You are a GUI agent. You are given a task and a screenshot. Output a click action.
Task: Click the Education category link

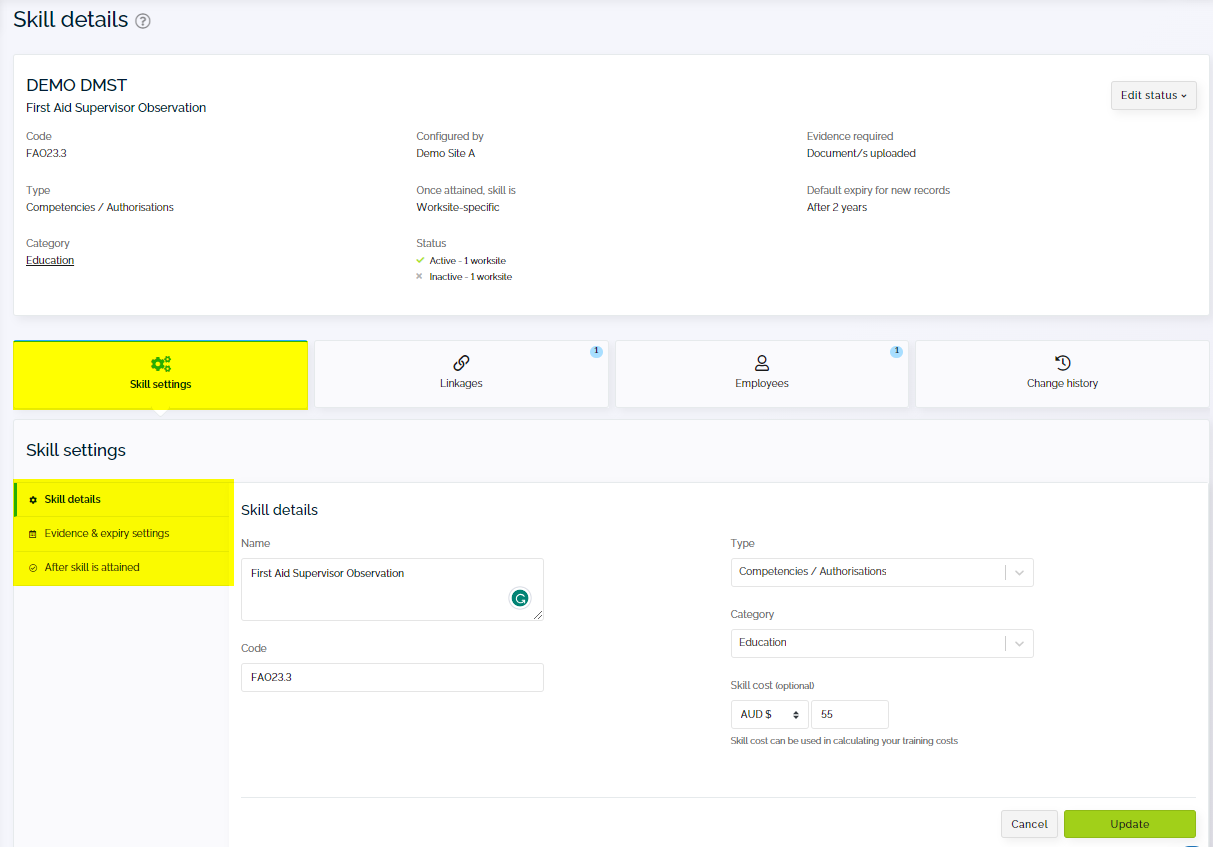pos(49,260)
